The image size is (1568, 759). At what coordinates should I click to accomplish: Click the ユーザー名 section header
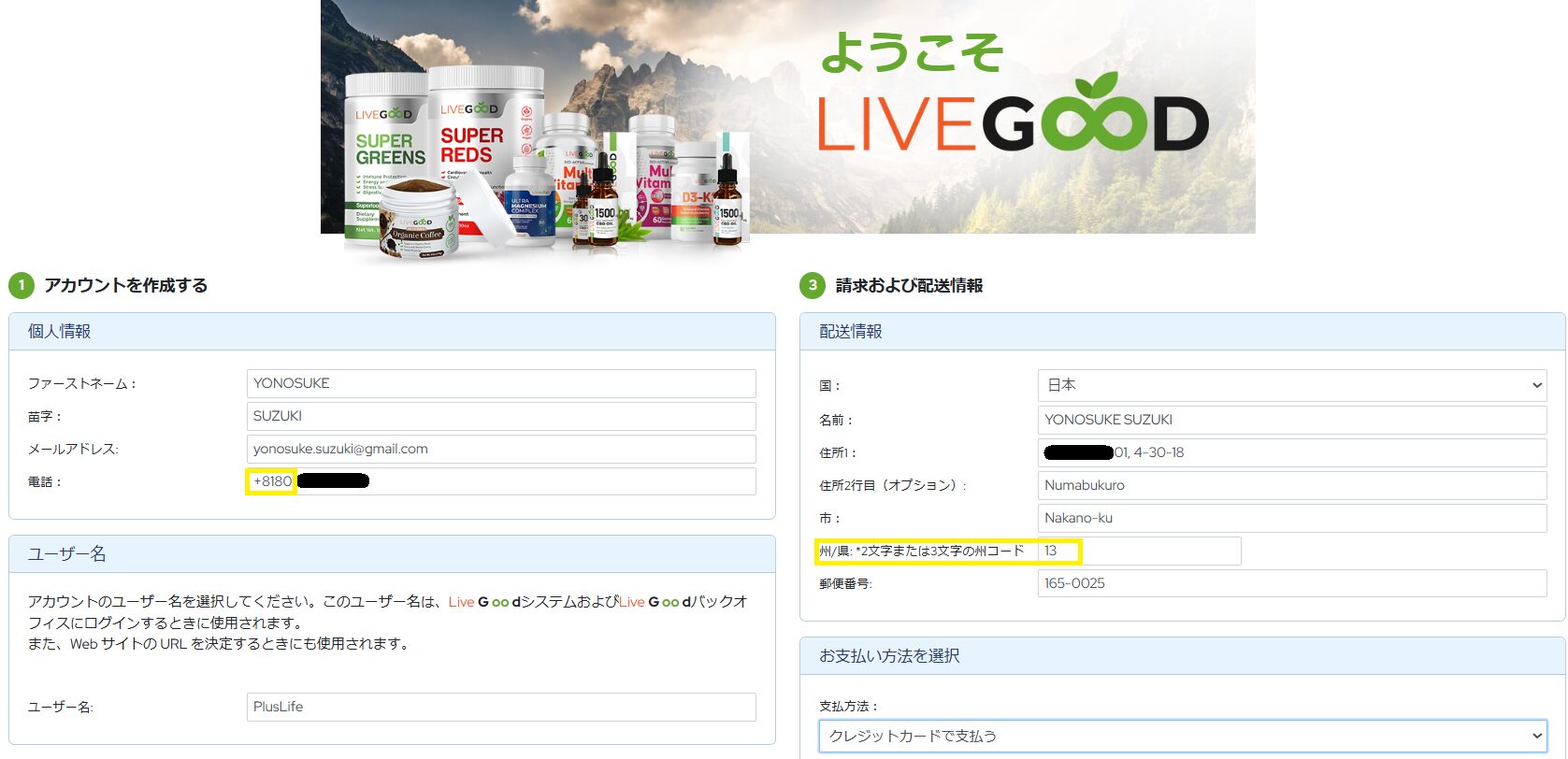[x=392, y=554]
